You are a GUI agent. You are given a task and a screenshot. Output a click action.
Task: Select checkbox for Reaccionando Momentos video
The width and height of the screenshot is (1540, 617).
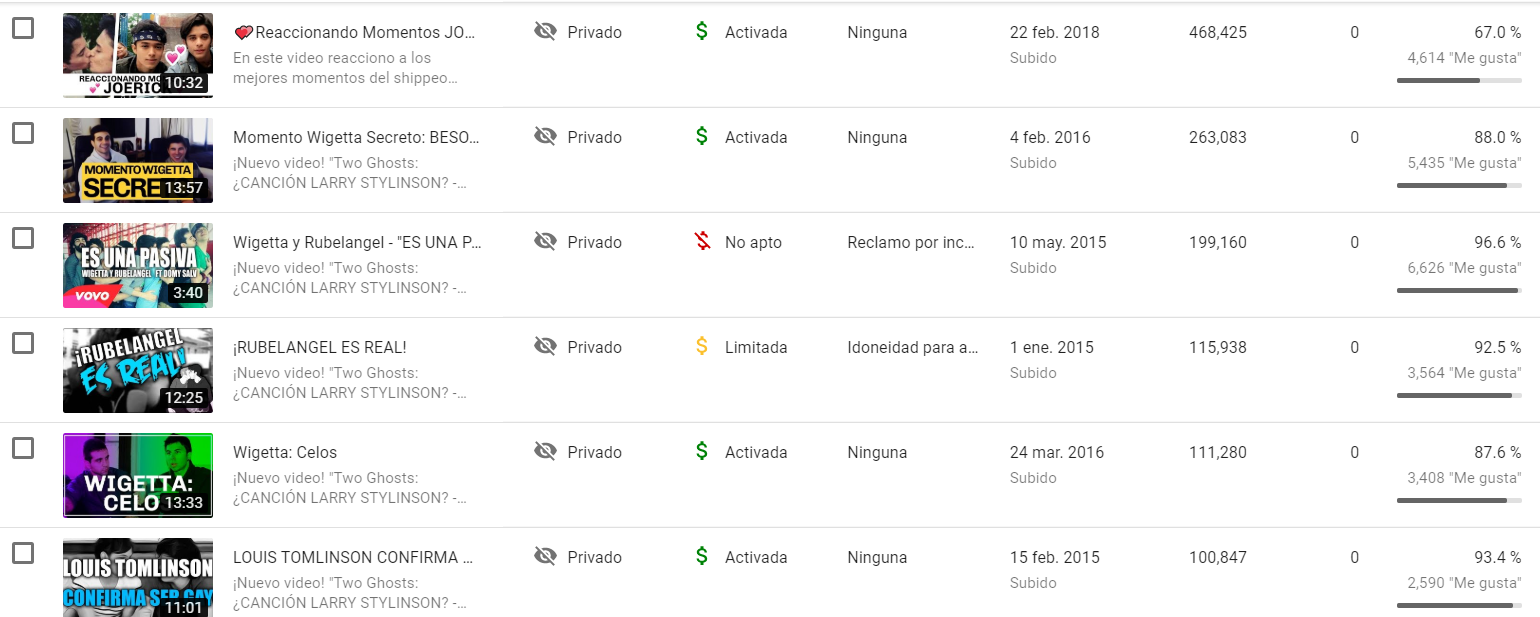23,28
